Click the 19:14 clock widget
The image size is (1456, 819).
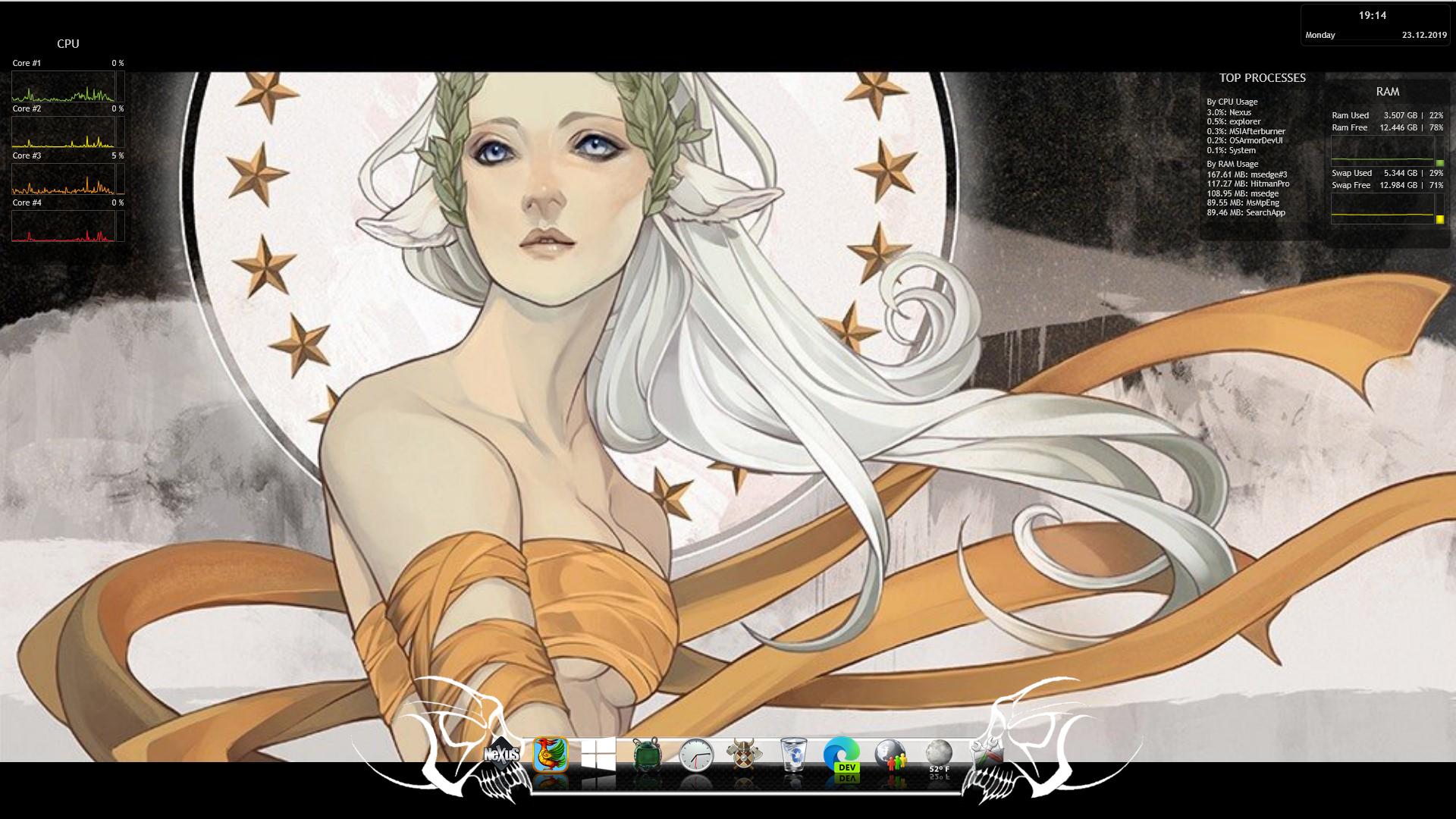(1372, 15)
